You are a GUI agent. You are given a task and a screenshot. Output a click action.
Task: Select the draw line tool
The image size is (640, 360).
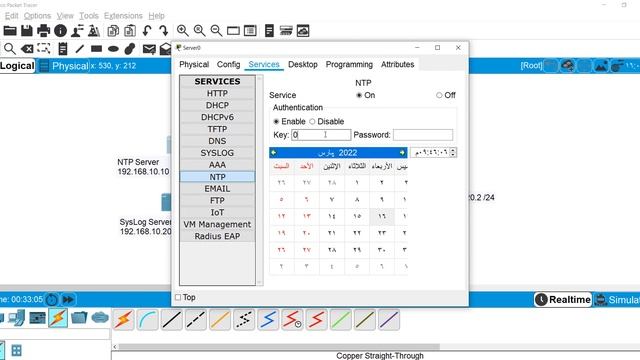click(80, 49)
